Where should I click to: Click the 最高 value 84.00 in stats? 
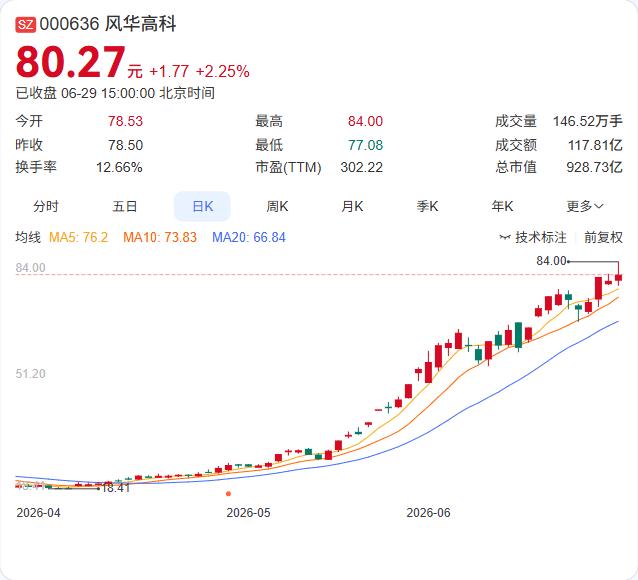click(x=365, y=121)
